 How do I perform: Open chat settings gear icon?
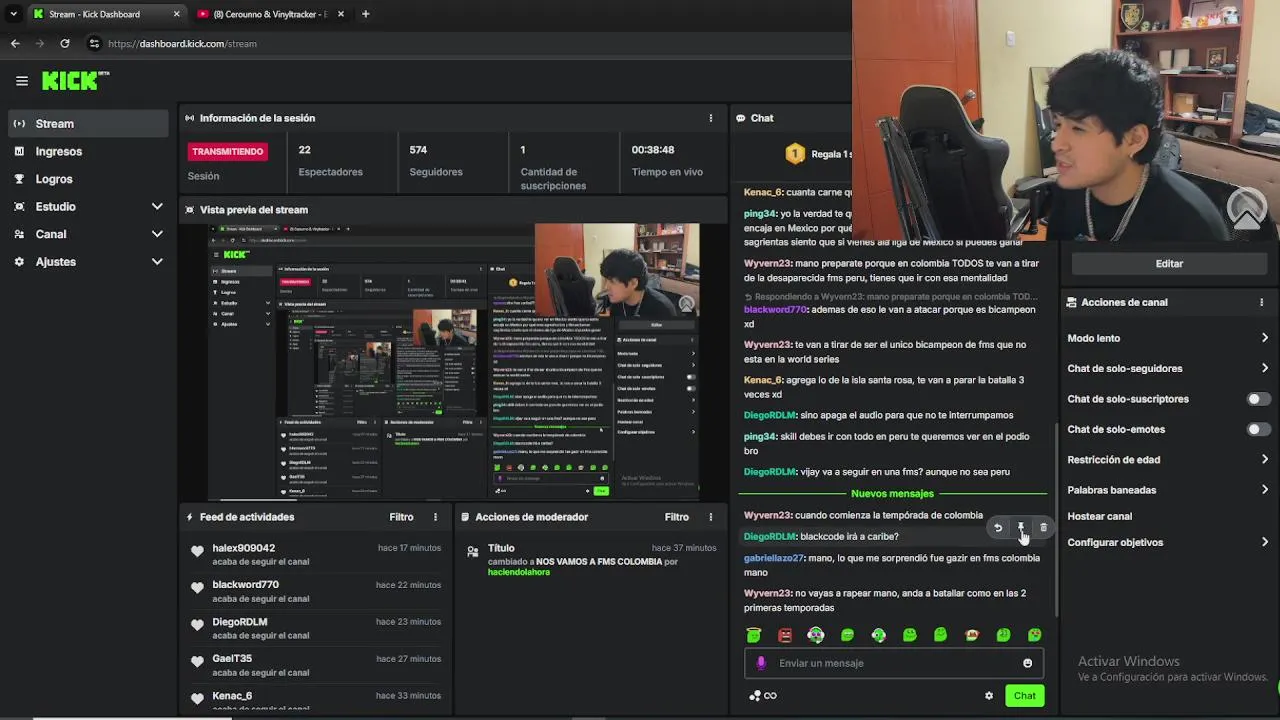point(989,696)
